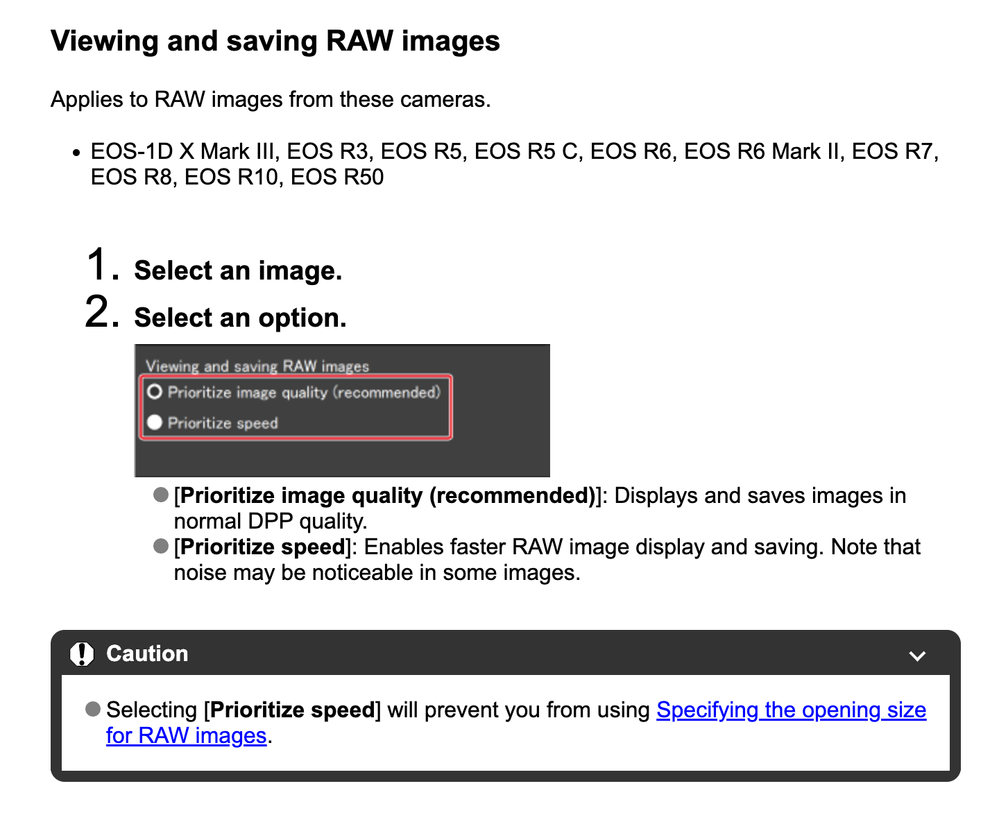Click bold "Prioritize speed" in the Caution note

292,710
